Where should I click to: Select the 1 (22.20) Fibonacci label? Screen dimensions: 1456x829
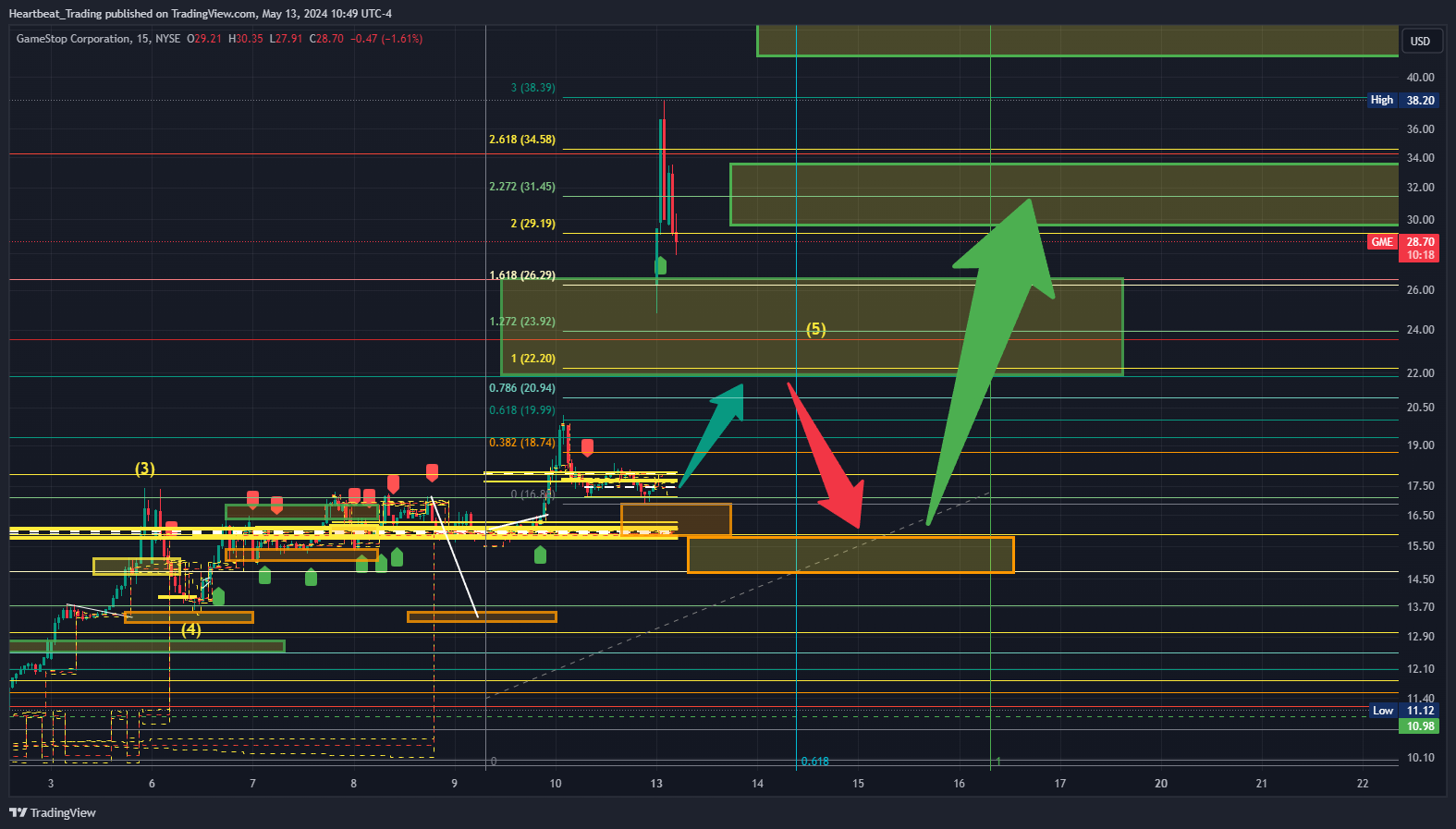click(x=532, y=359)
